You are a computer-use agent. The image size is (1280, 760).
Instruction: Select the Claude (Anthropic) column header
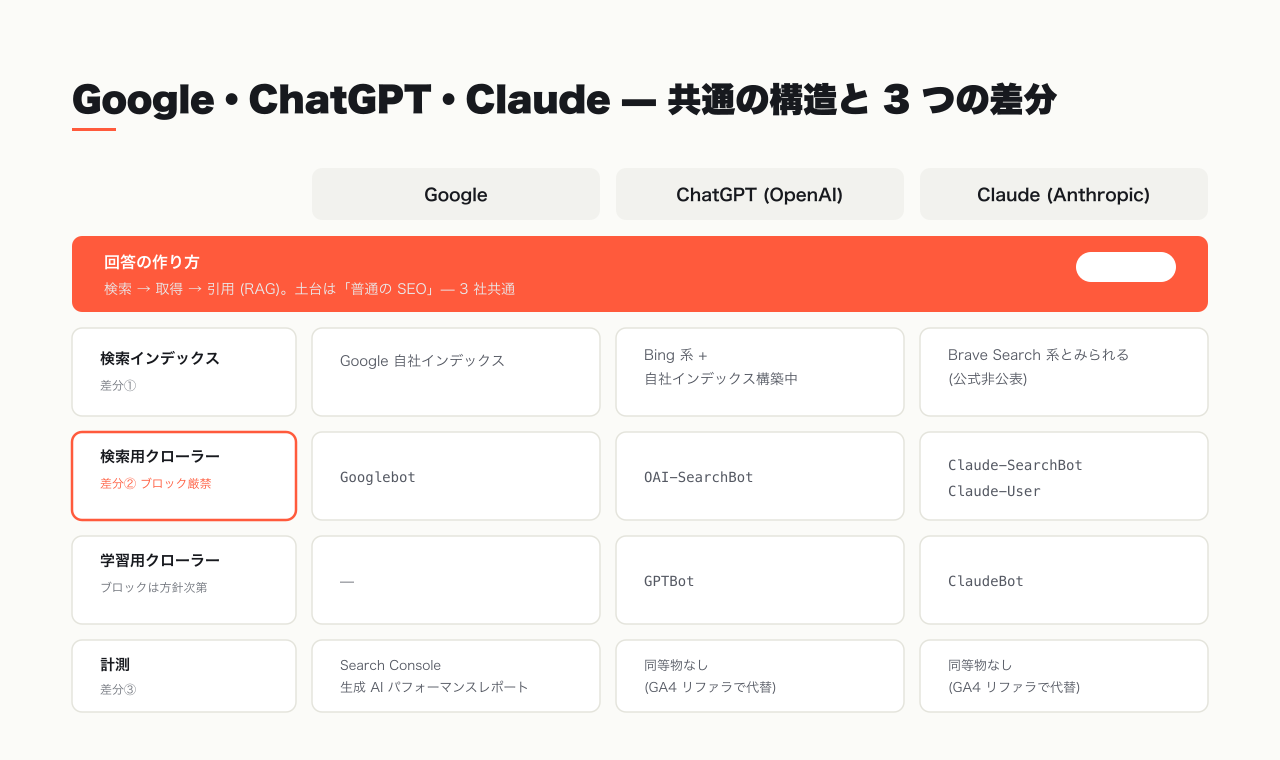[1064, 194]
